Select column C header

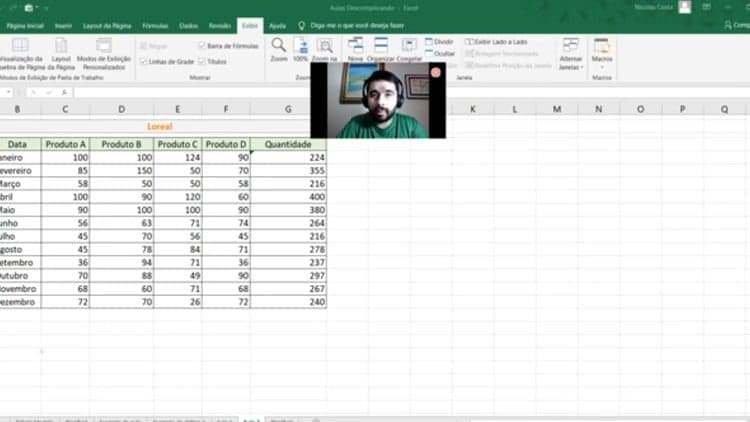click(65, 109)
